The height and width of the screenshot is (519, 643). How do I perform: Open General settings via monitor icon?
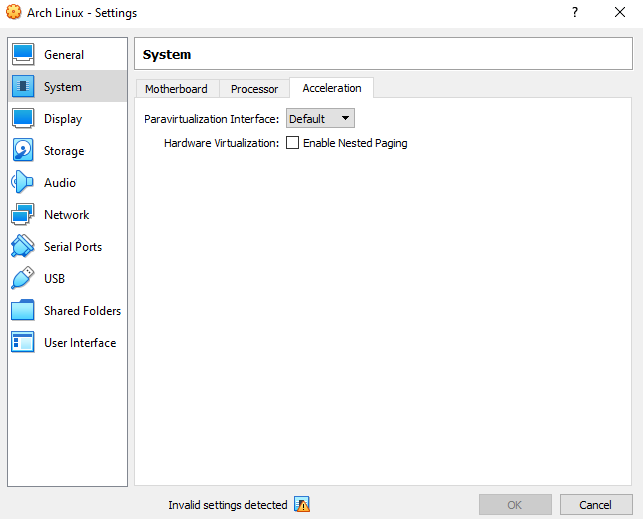point(23,55)
